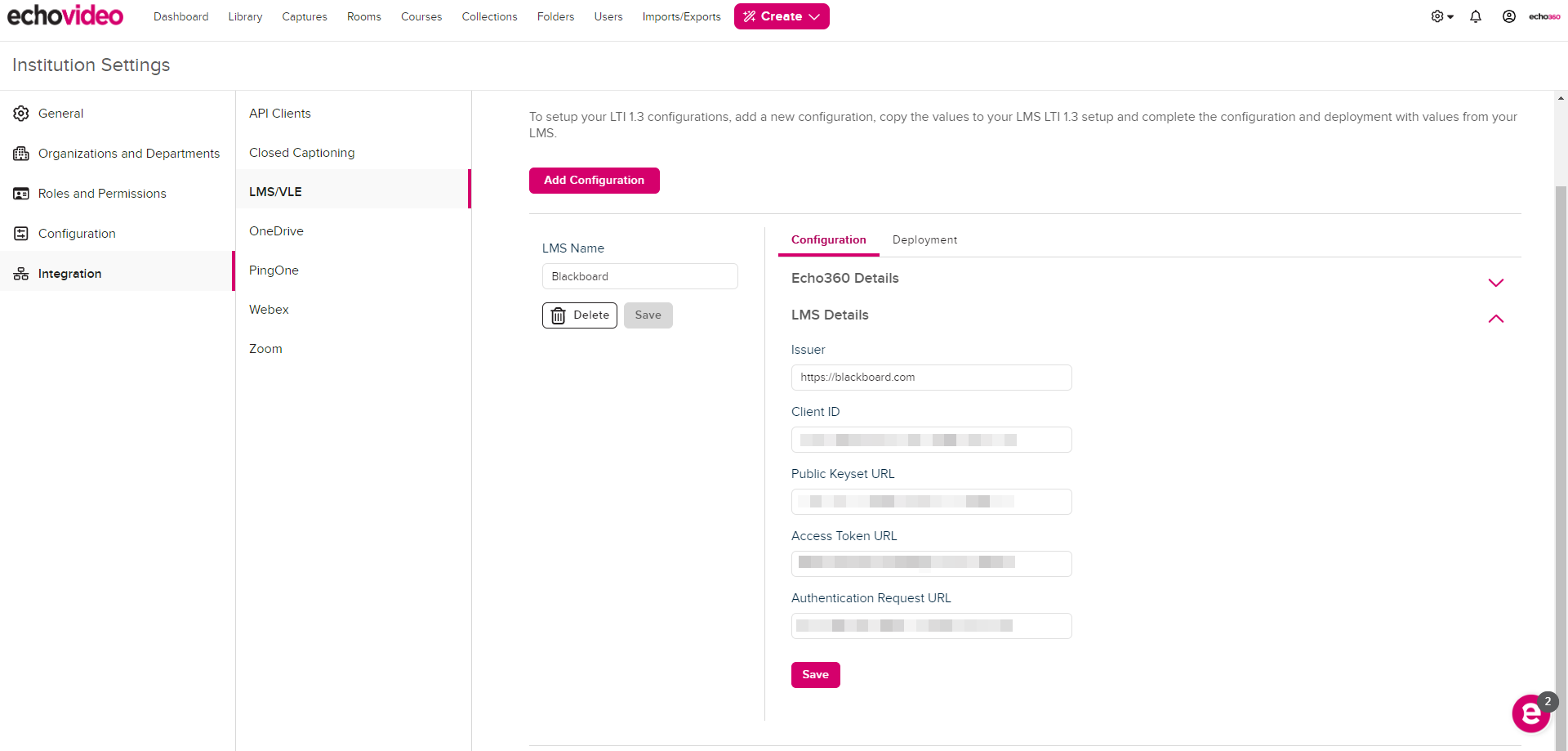Image resolution: width=1568 pixels, height=751 pixels.
Task: Open the settings gear menu
Action: click(x=1442, y=16)
